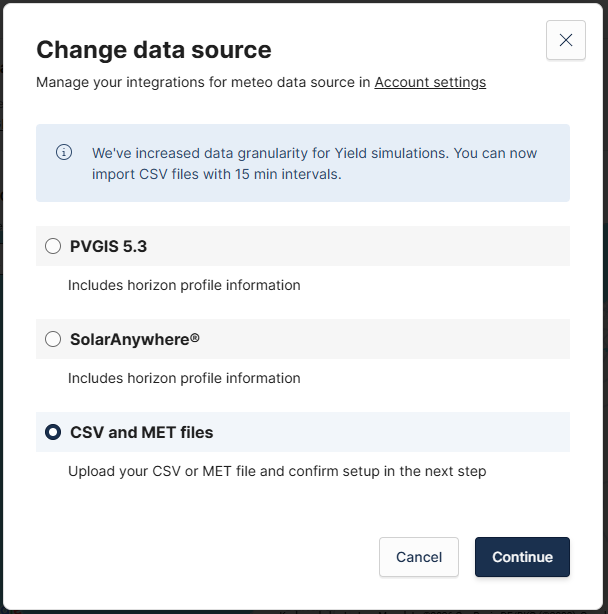Choose the SolarAnywhere radio button

(x=53, y=339)
